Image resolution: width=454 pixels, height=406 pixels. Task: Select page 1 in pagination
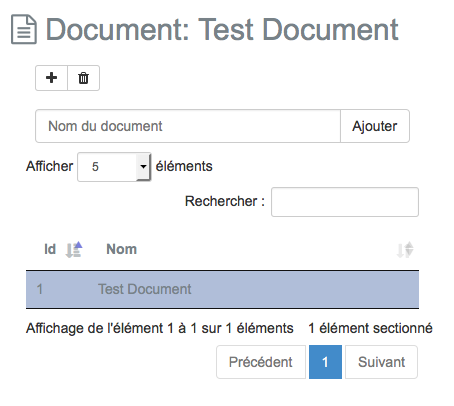(x=325, y=362)
